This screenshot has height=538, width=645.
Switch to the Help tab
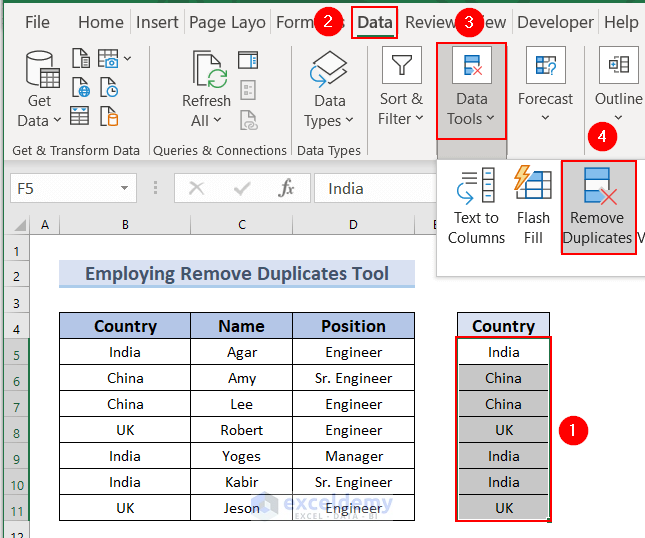coord(621,22)
